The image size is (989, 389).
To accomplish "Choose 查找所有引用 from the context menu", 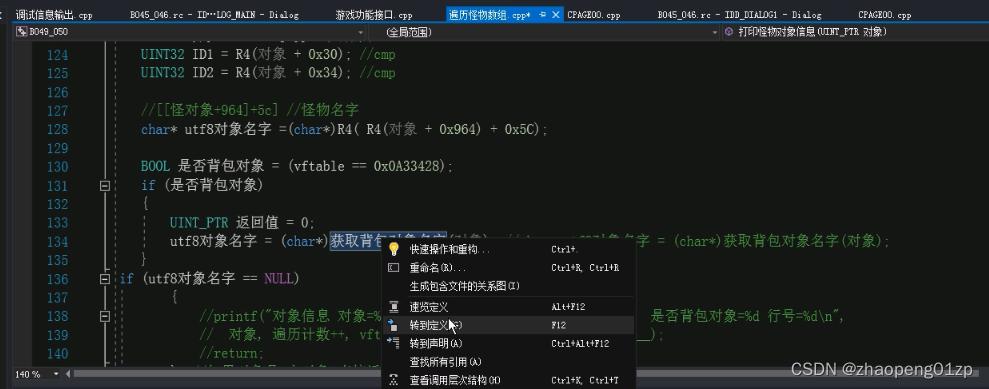I will coord(508,362).
